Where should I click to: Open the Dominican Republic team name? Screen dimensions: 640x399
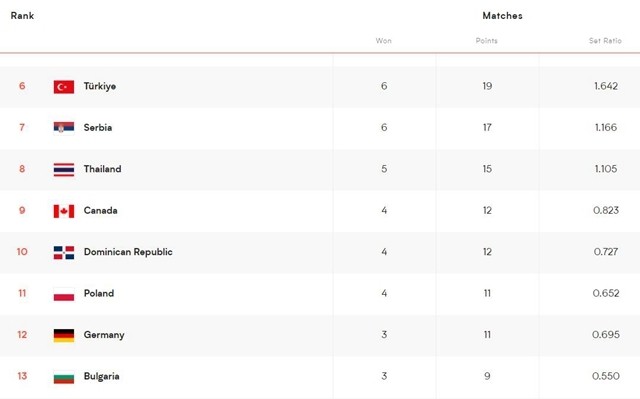pyautogui.click(x=128, y=252)
